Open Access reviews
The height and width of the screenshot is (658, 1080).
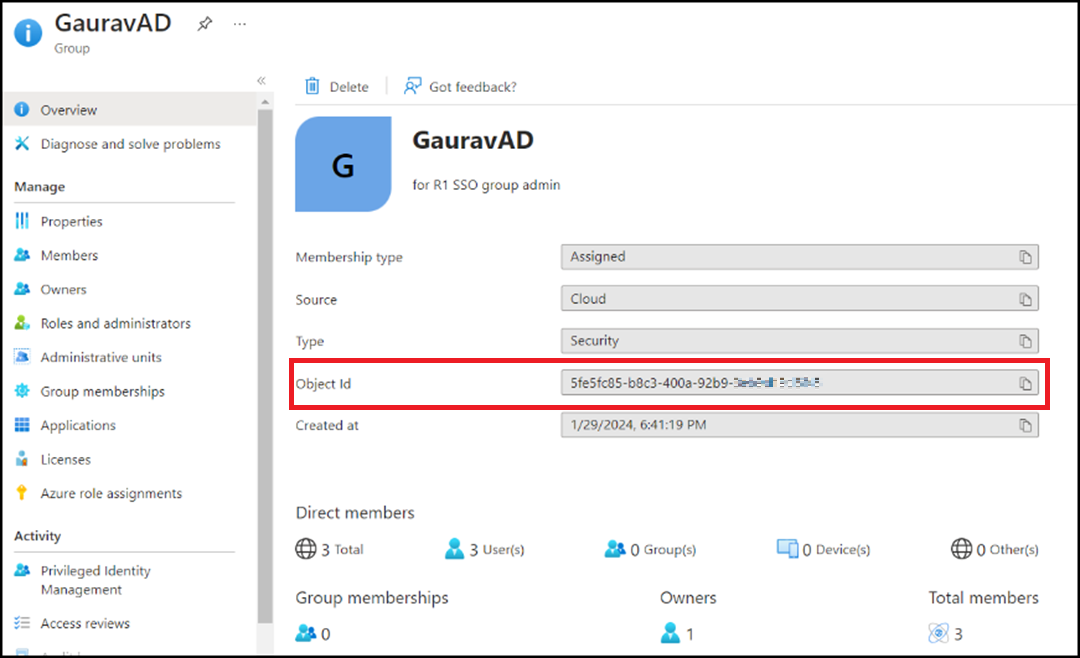tap(85, 624)
